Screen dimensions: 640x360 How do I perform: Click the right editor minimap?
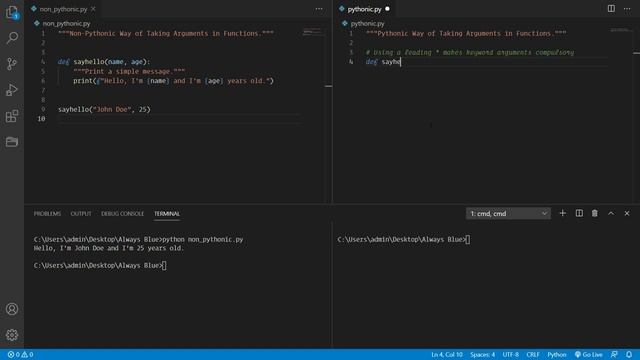pos(620,30)
